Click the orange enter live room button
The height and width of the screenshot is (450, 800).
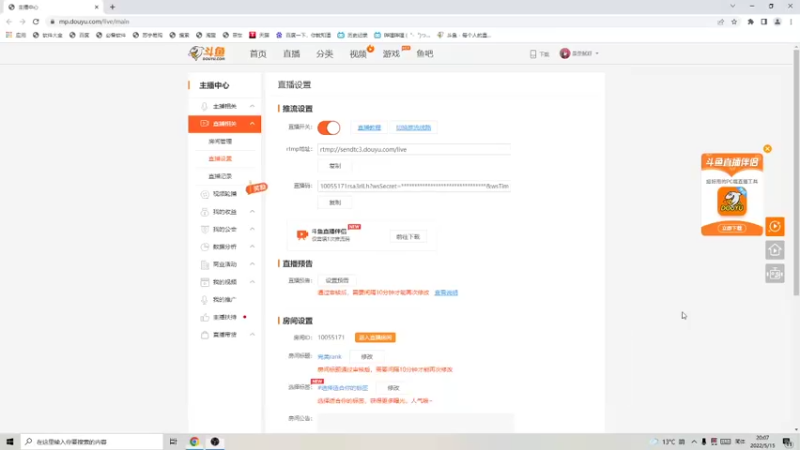tap(375, 338)
